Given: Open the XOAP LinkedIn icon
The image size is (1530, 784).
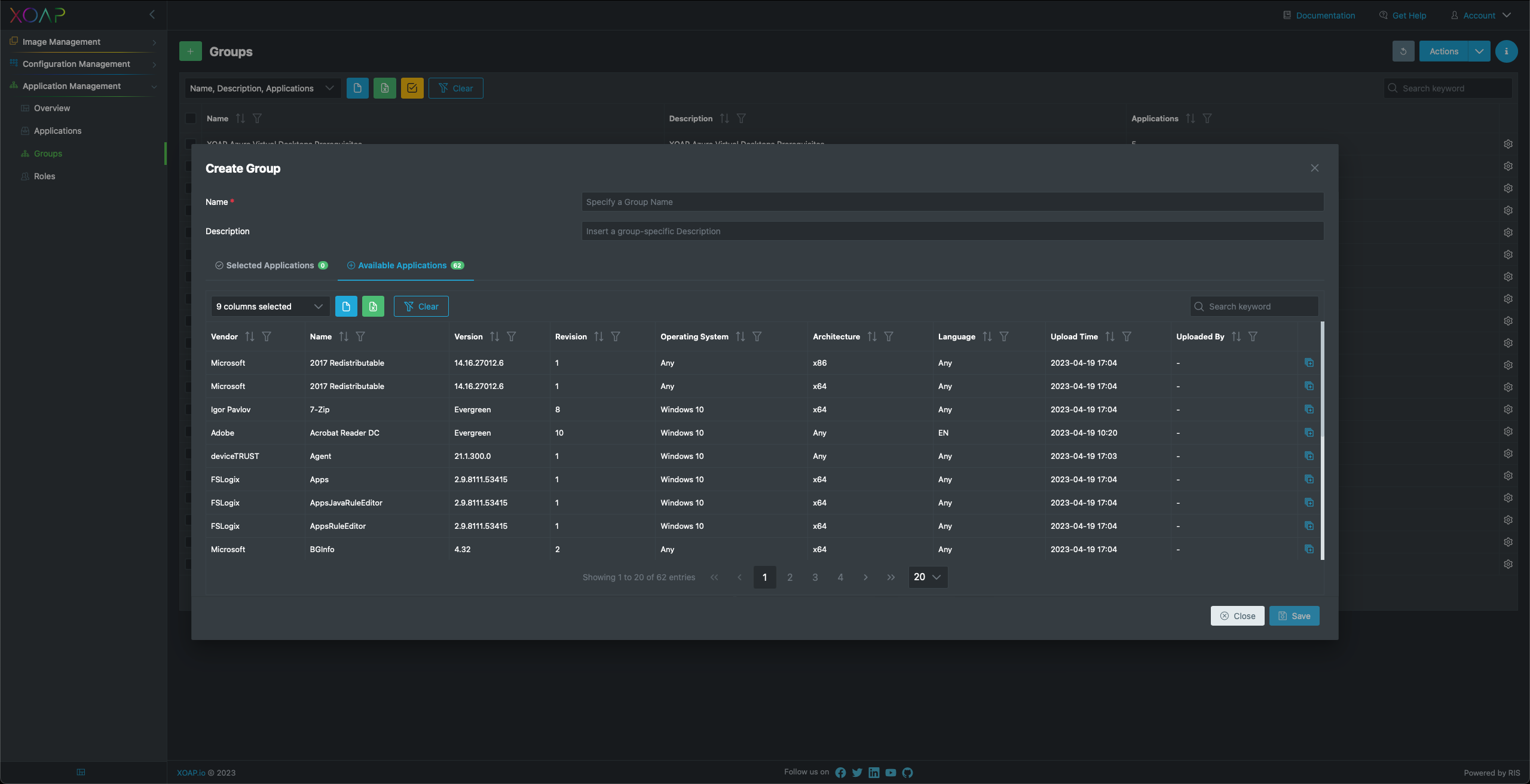Looking at the screenshot, I should point(874,773).
